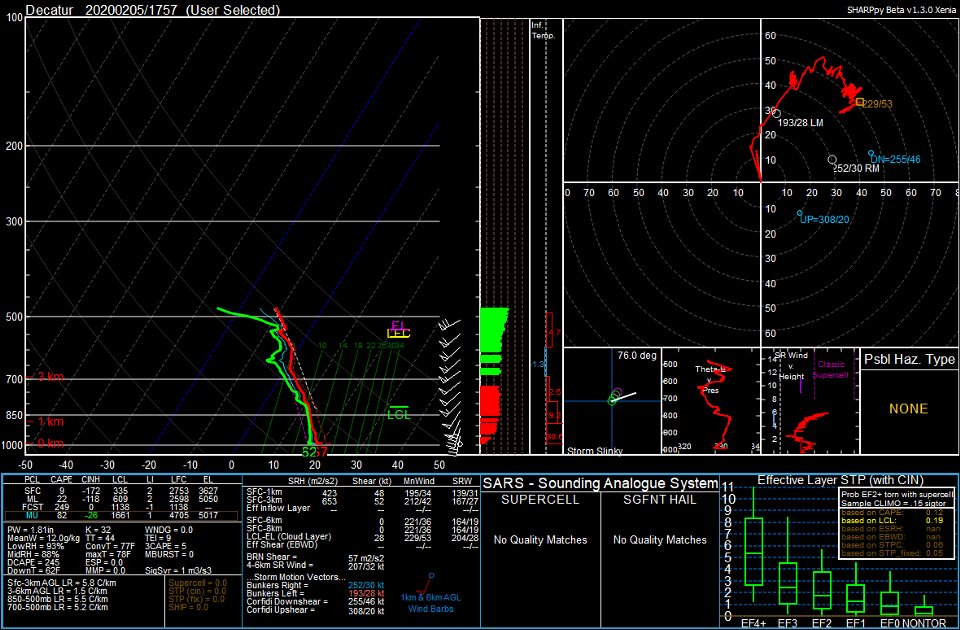The image size is (960, 630).
Task: Click the green LCL label on the Skew-T
Action: click(399, 414)
